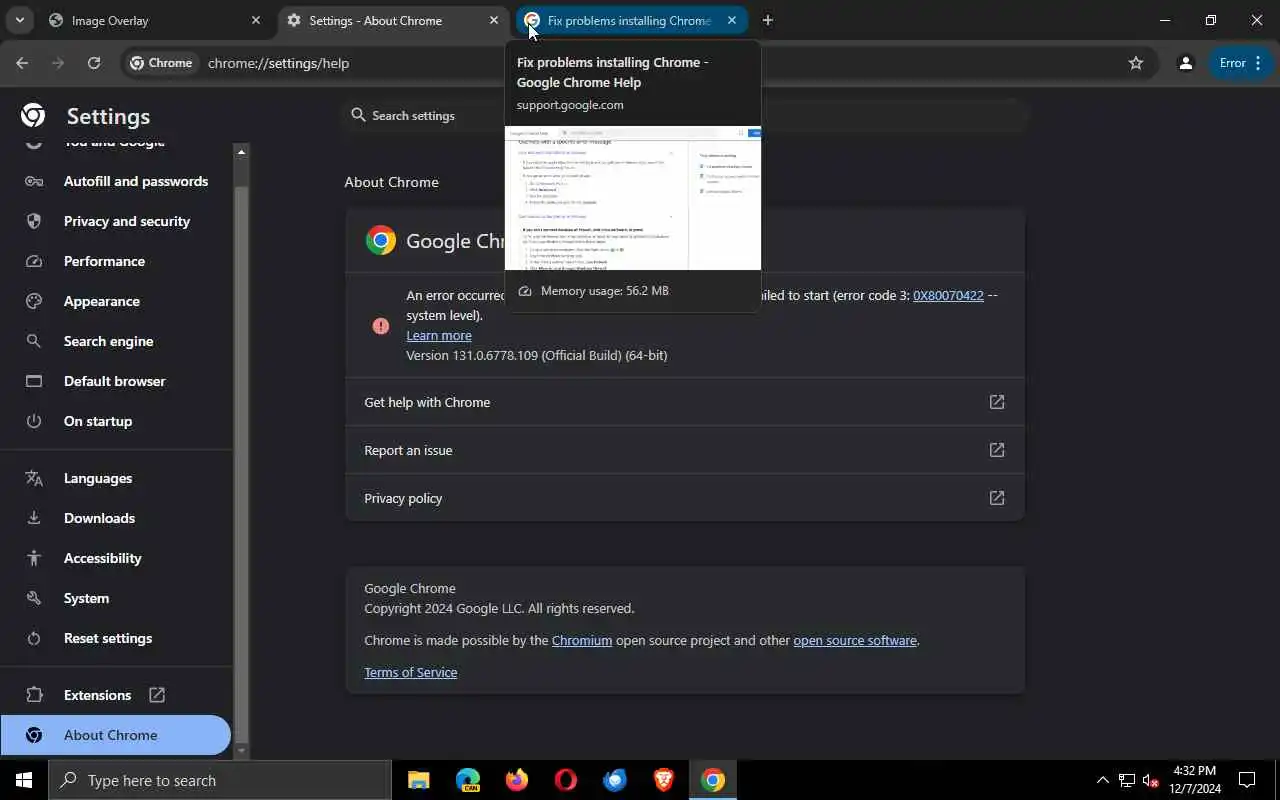Click the Chrome site info chip
This screenshot has width=1280, height=800.
(161, 63)
